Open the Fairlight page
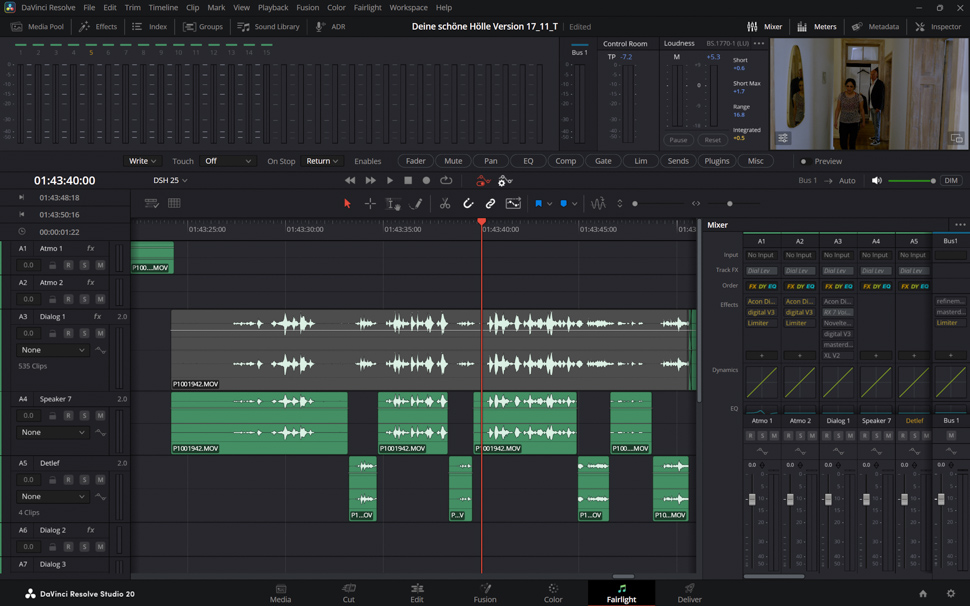Image resolution: width=970 pixels, height=606 pixels. coord(621,593)
